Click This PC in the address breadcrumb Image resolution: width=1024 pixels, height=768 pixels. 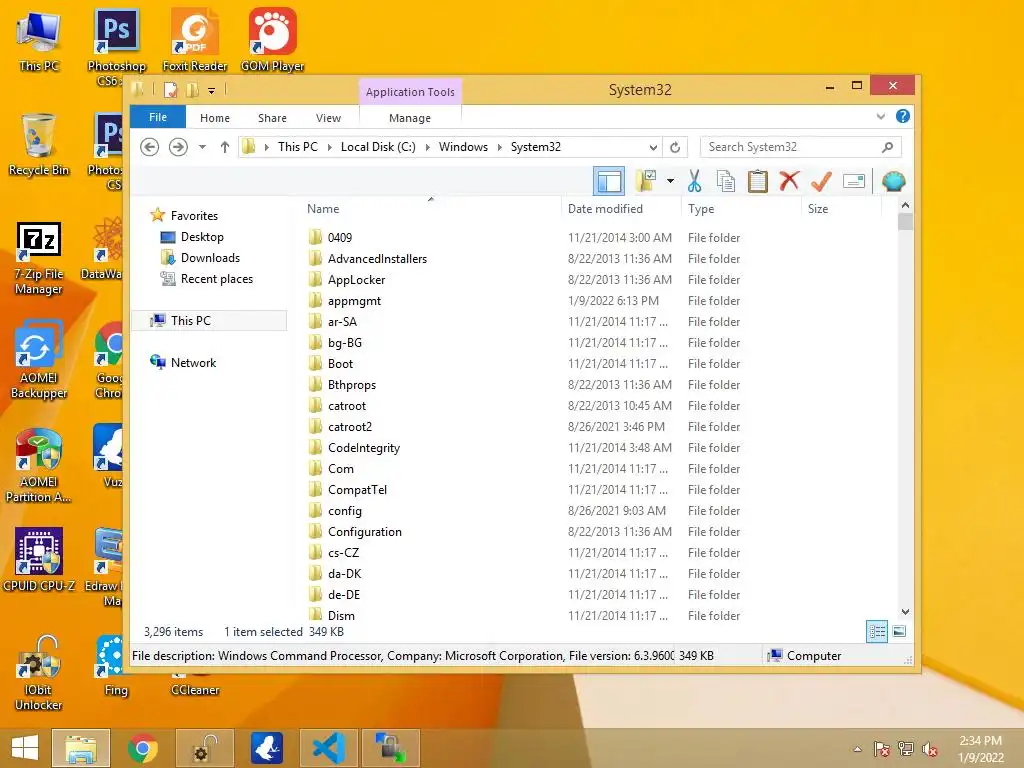tap(298, 147)
